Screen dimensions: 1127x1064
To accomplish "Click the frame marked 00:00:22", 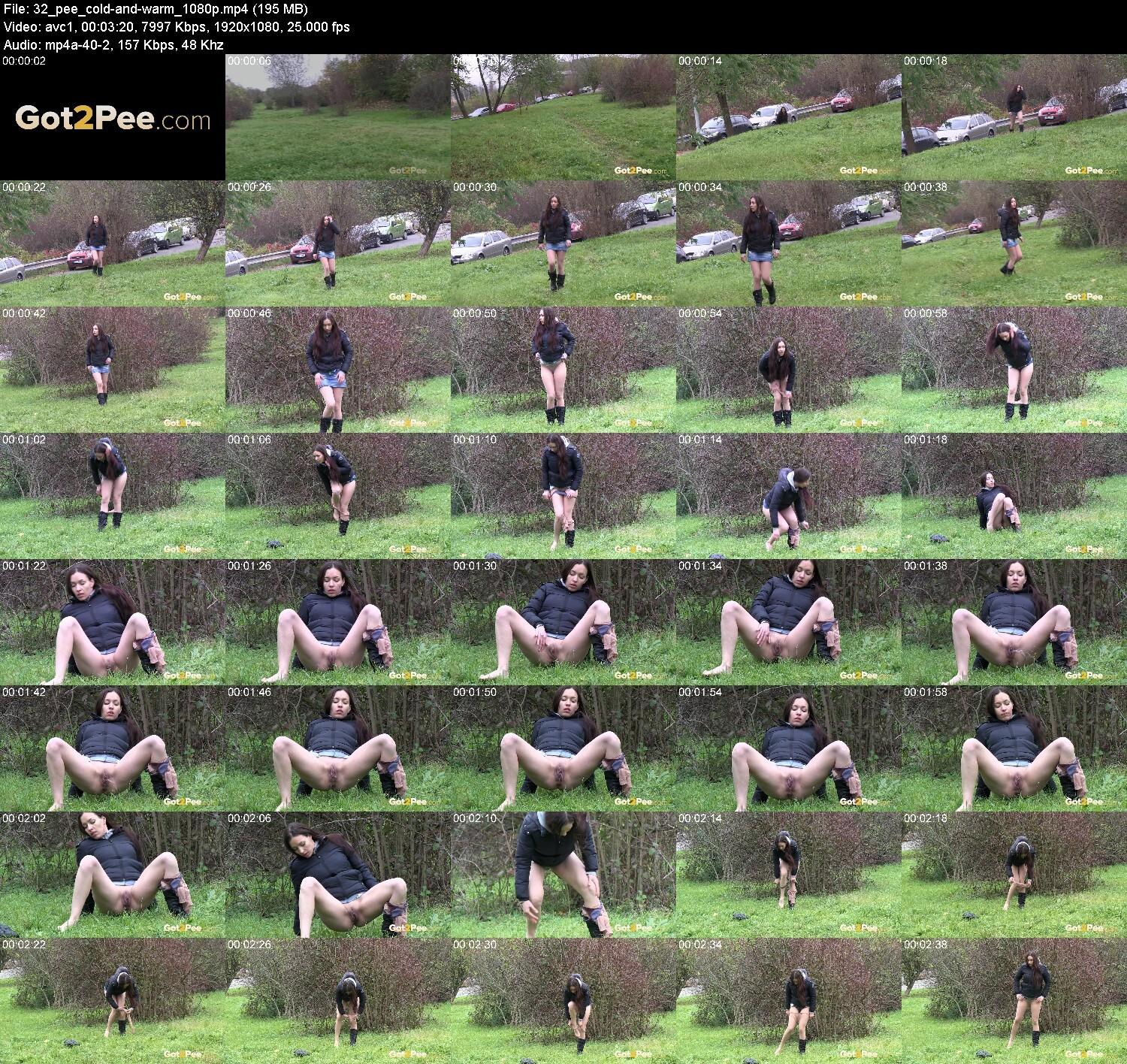I will (x=113, y=243).
